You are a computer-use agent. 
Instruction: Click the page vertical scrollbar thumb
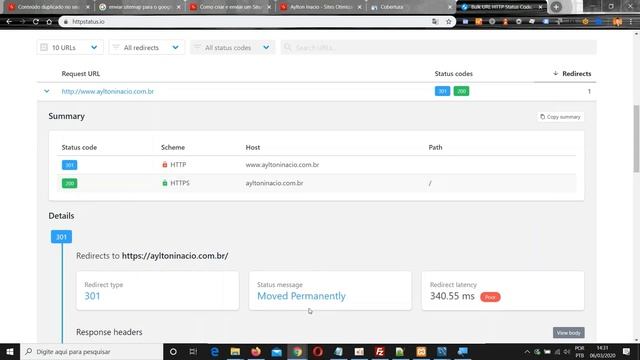pyautogui.click(x=636, y=139)
